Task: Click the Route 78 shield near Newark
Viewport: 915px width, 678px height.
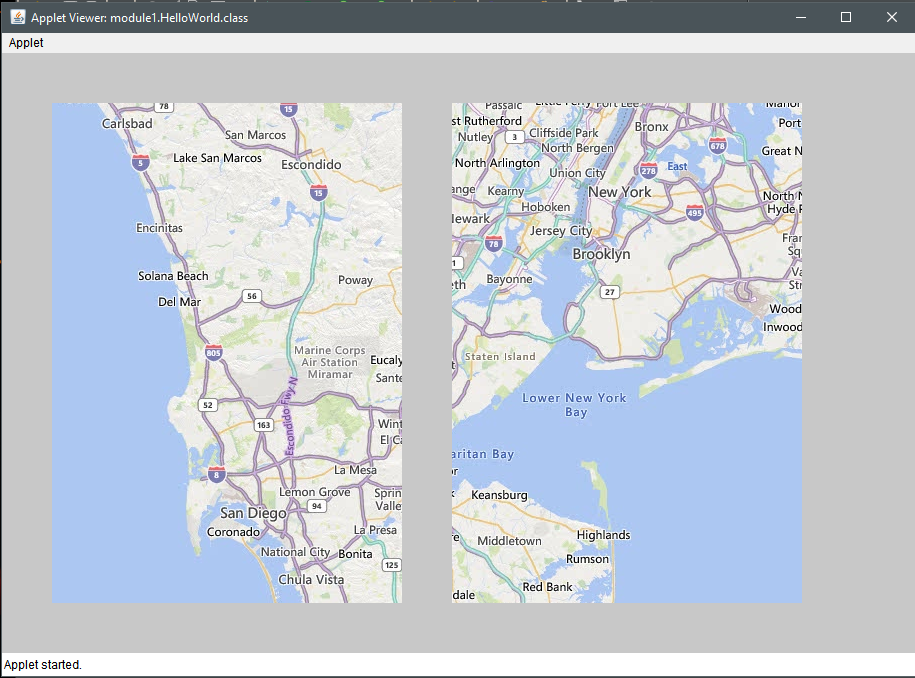Action: [494, 242]
